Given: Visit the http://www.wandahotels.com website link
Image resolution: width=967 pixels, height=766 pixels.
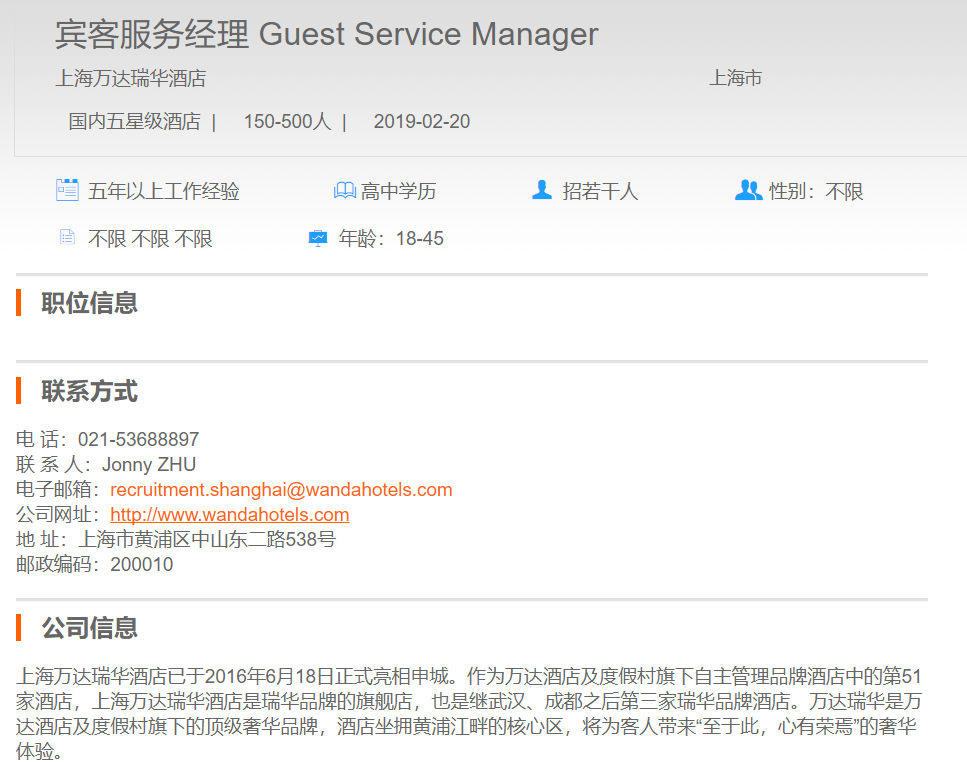Looking at the screenshot, I should [230, 515].
